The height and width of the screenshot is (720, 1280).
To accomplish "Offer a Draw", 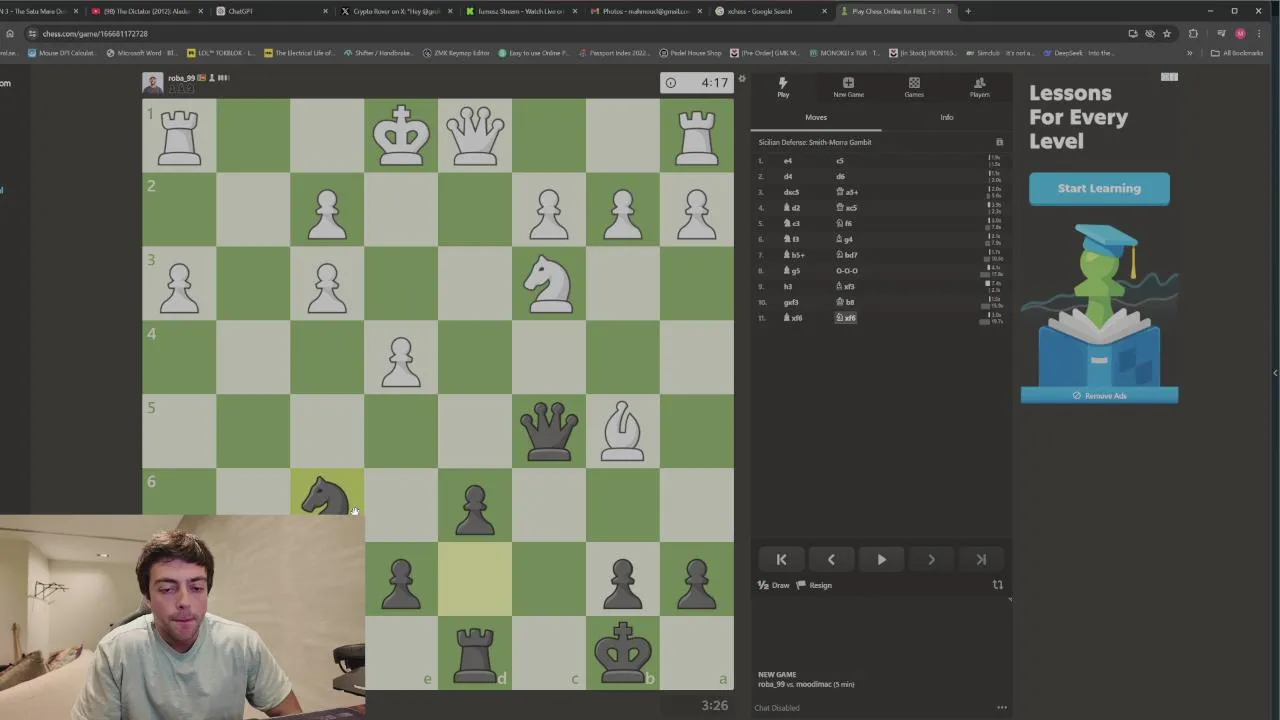I will pos(774,585).
